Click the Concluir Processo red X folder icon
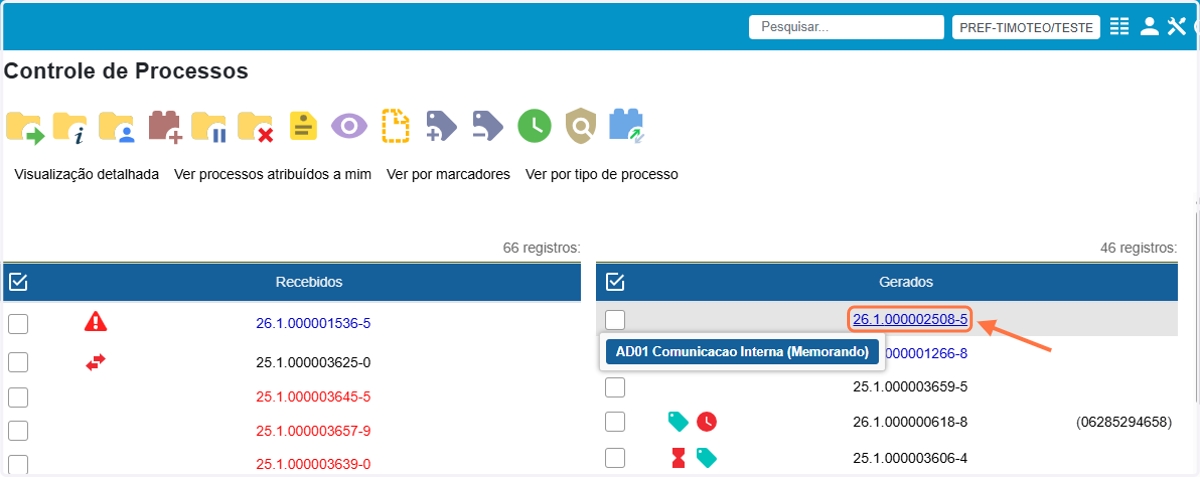Image resolution: width=1200 pixels, height=477 pixels. pos(256,127)
